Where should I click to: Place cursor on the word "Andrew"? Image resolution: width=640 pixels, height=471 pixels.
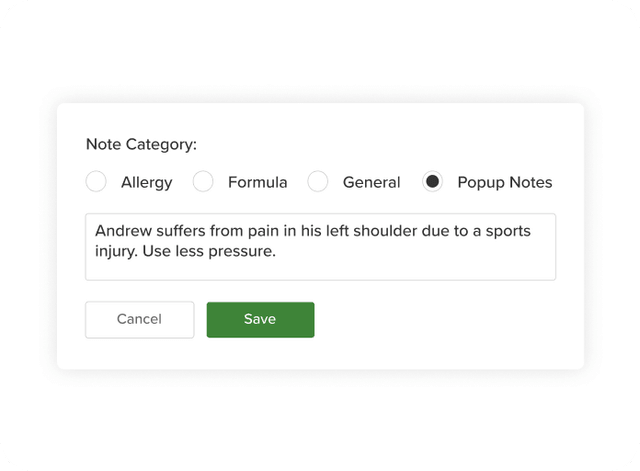[122, 231]
